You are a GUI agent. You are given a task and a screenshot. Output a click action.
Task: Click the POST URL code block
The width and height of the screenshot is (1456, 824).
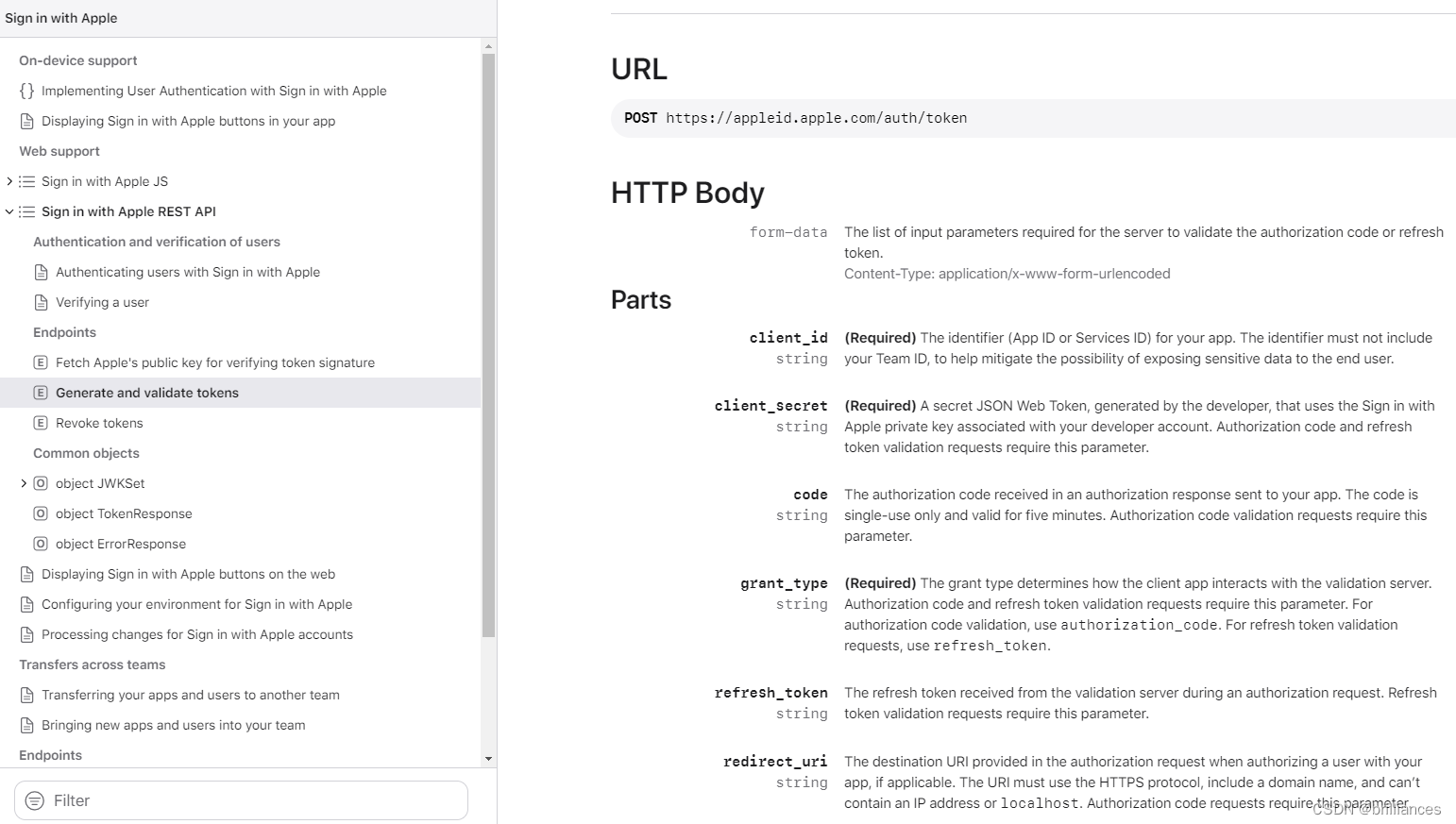[1033, 118]
